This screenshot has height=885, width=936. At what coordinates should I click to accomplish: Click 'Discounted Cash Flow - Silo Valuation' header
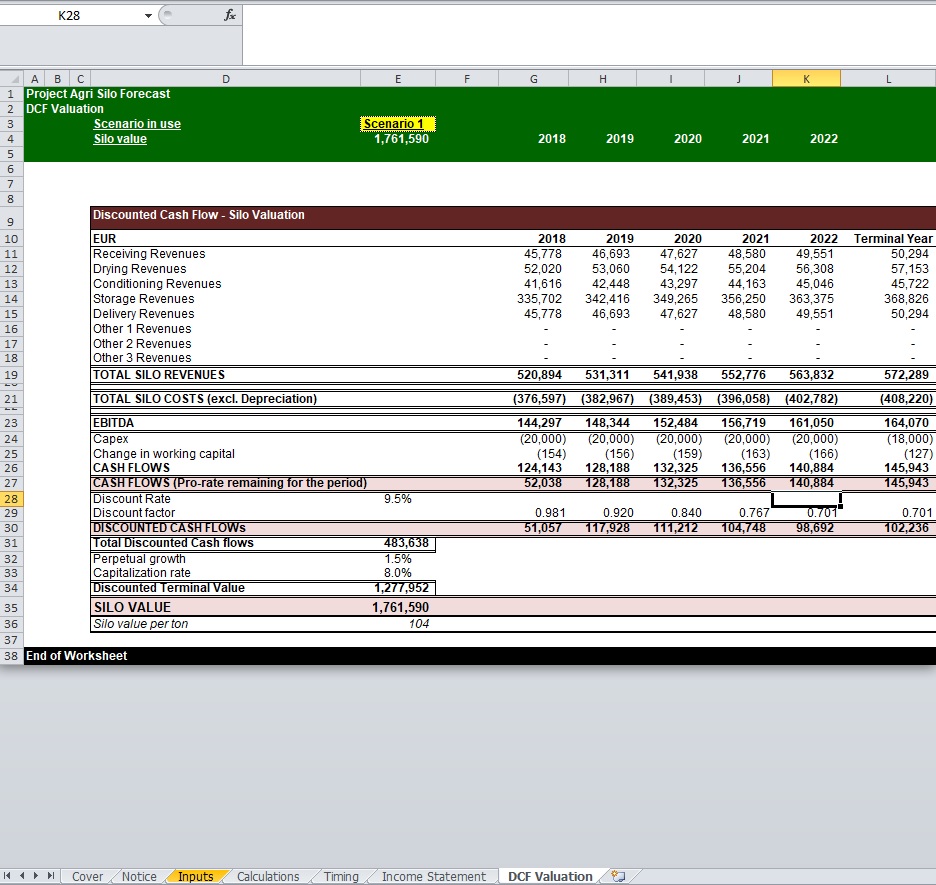tap(199, 215)
